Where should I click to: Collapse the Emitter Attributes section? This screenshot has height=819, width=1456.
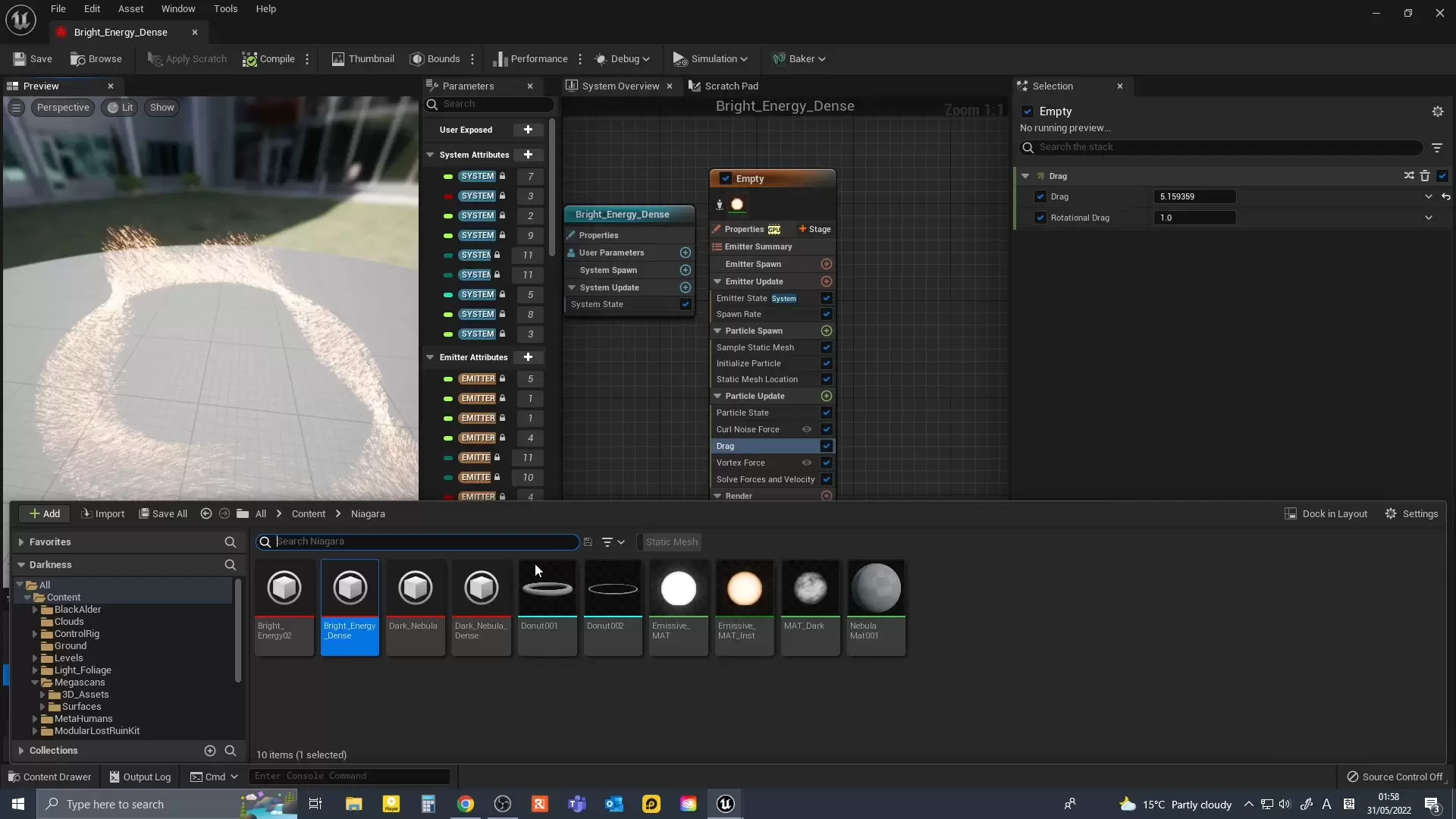(x=430, y=357)
